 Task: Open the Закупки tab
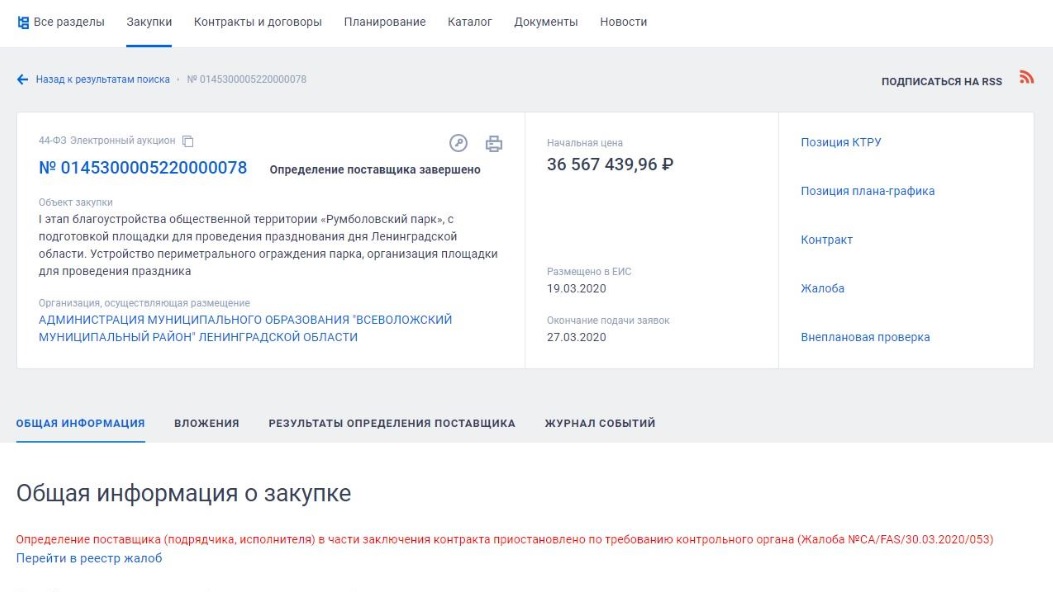[149, 22]
